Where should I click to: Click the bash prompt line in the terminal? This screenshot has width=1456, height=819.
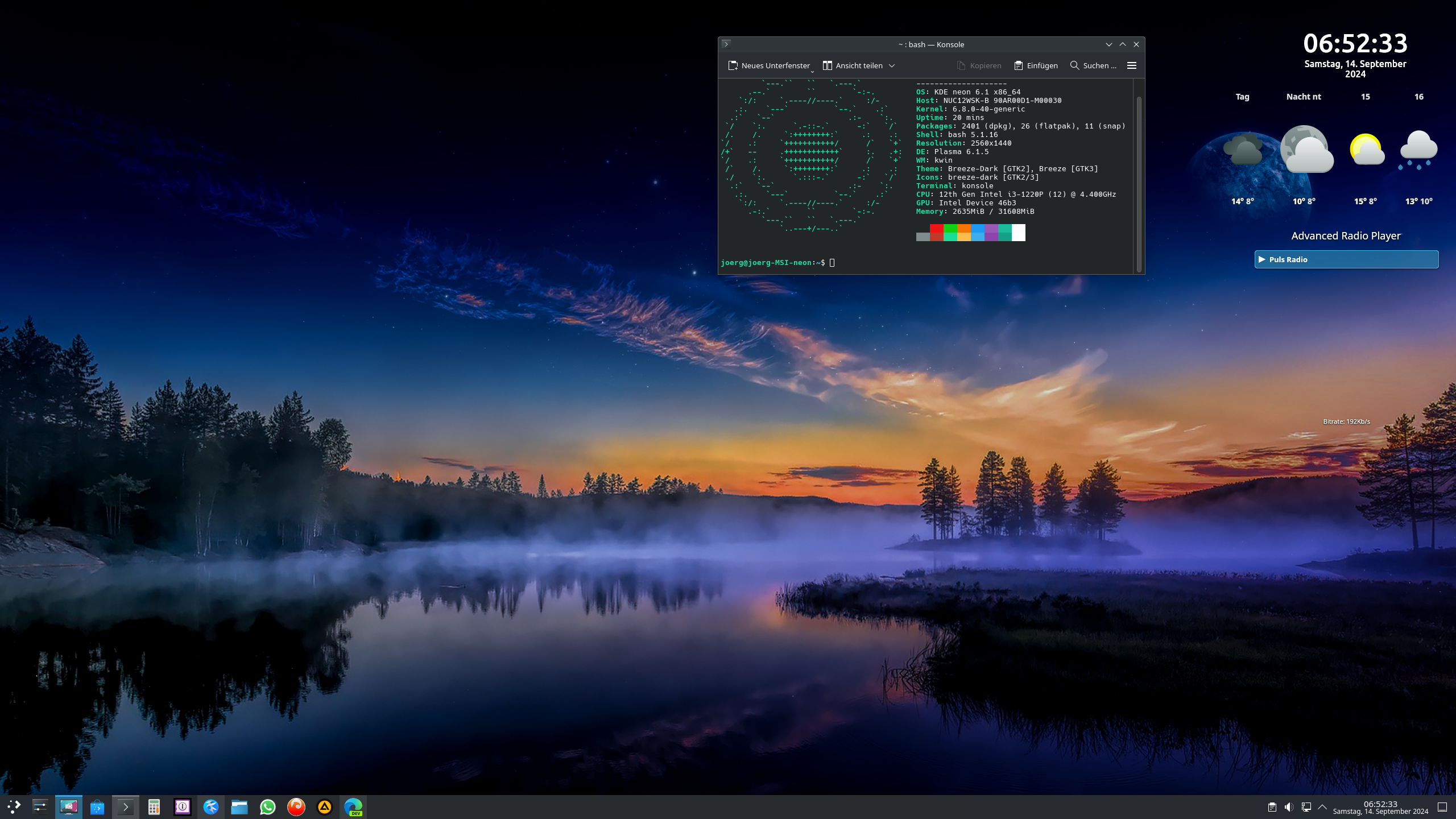(777, 262)
